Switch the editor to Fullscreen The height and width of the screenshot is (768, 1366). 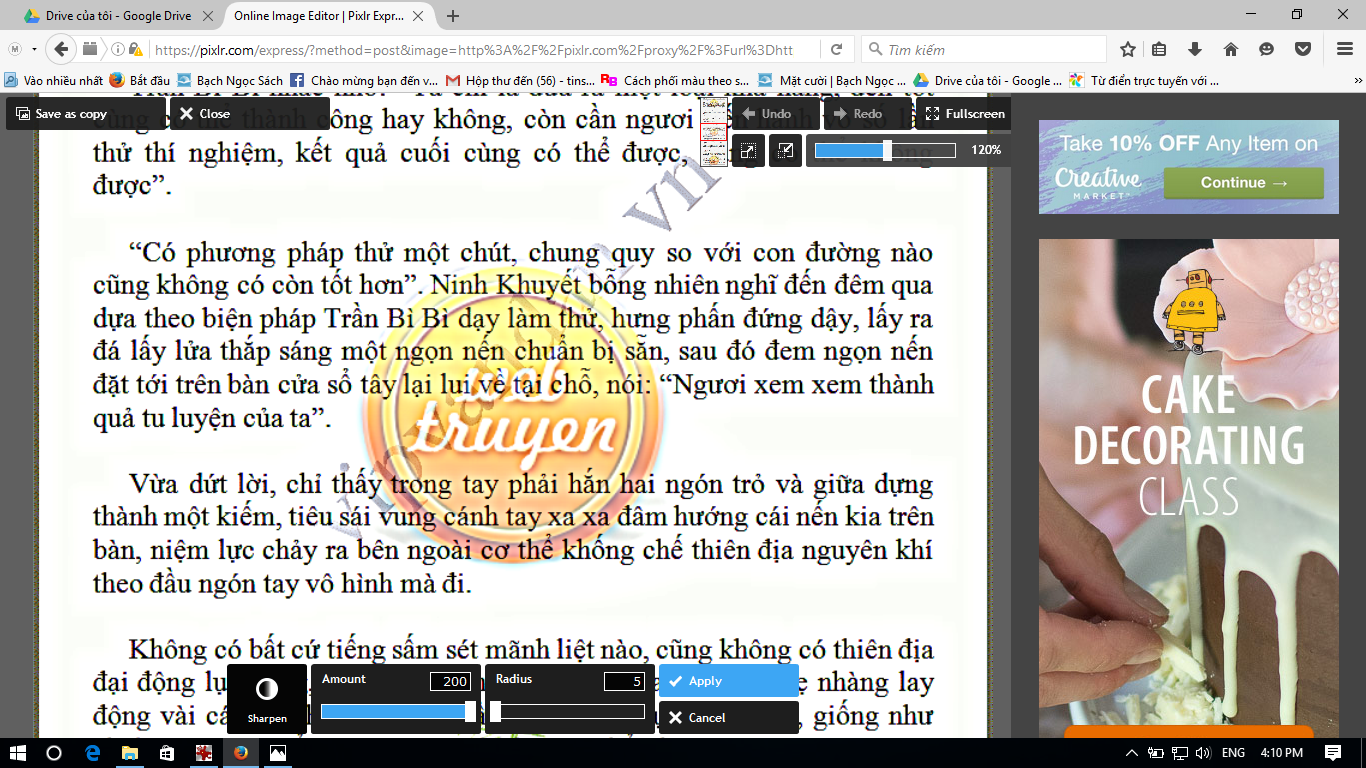964,114
